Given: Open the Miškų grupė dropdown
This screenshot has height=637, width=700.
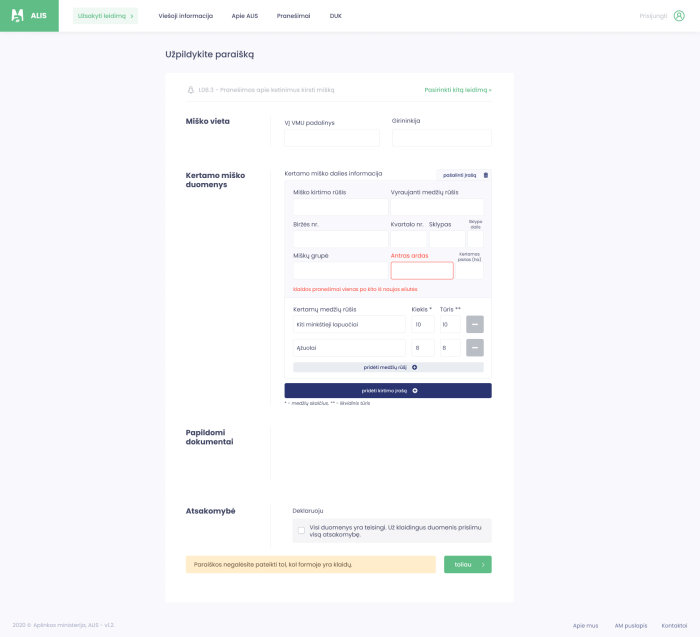Looking at the screenshot, I should (x=340, y=271).
